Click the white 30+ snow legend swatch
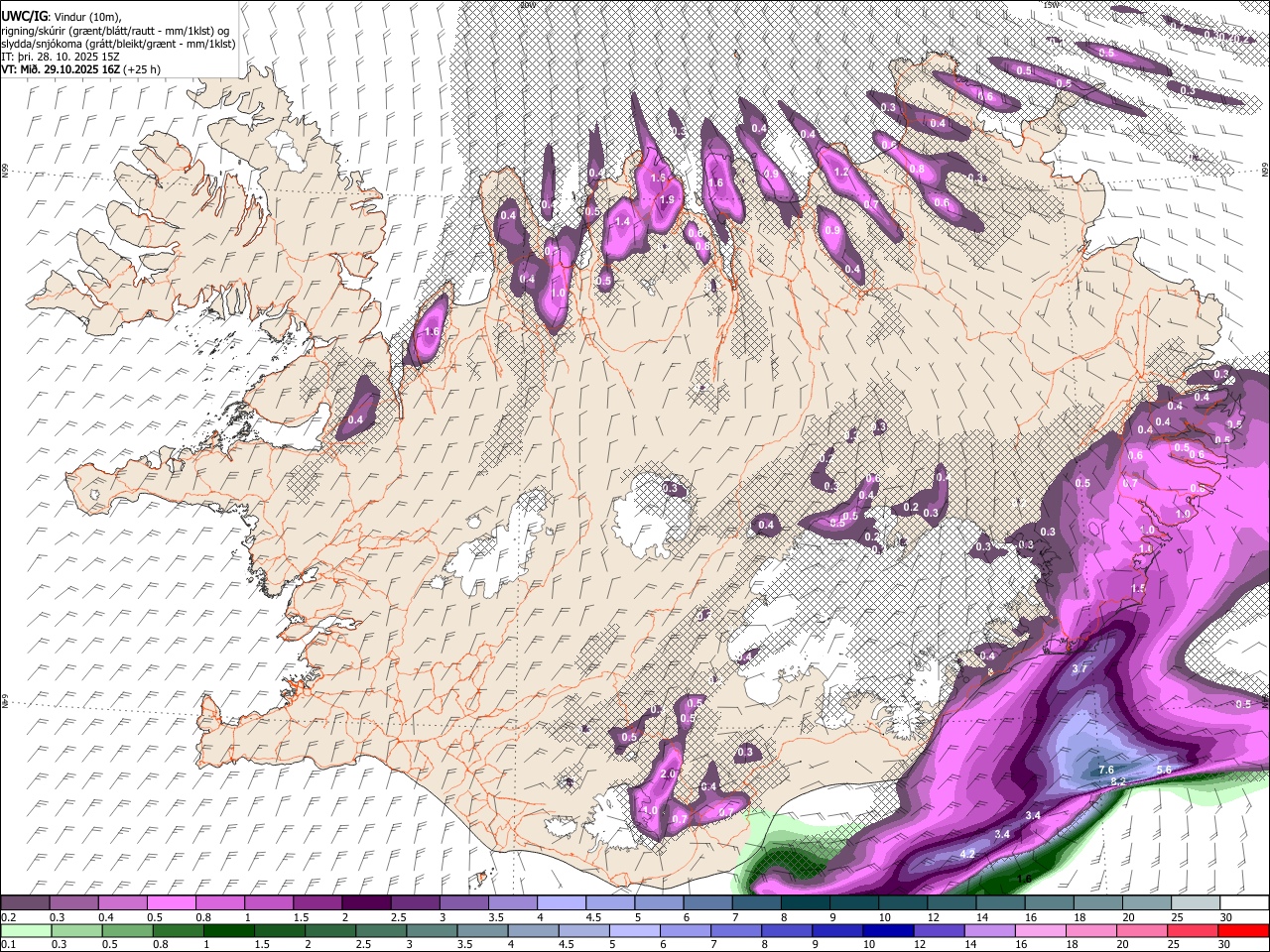This screenshot has width=1270, height=952. 1244,903
